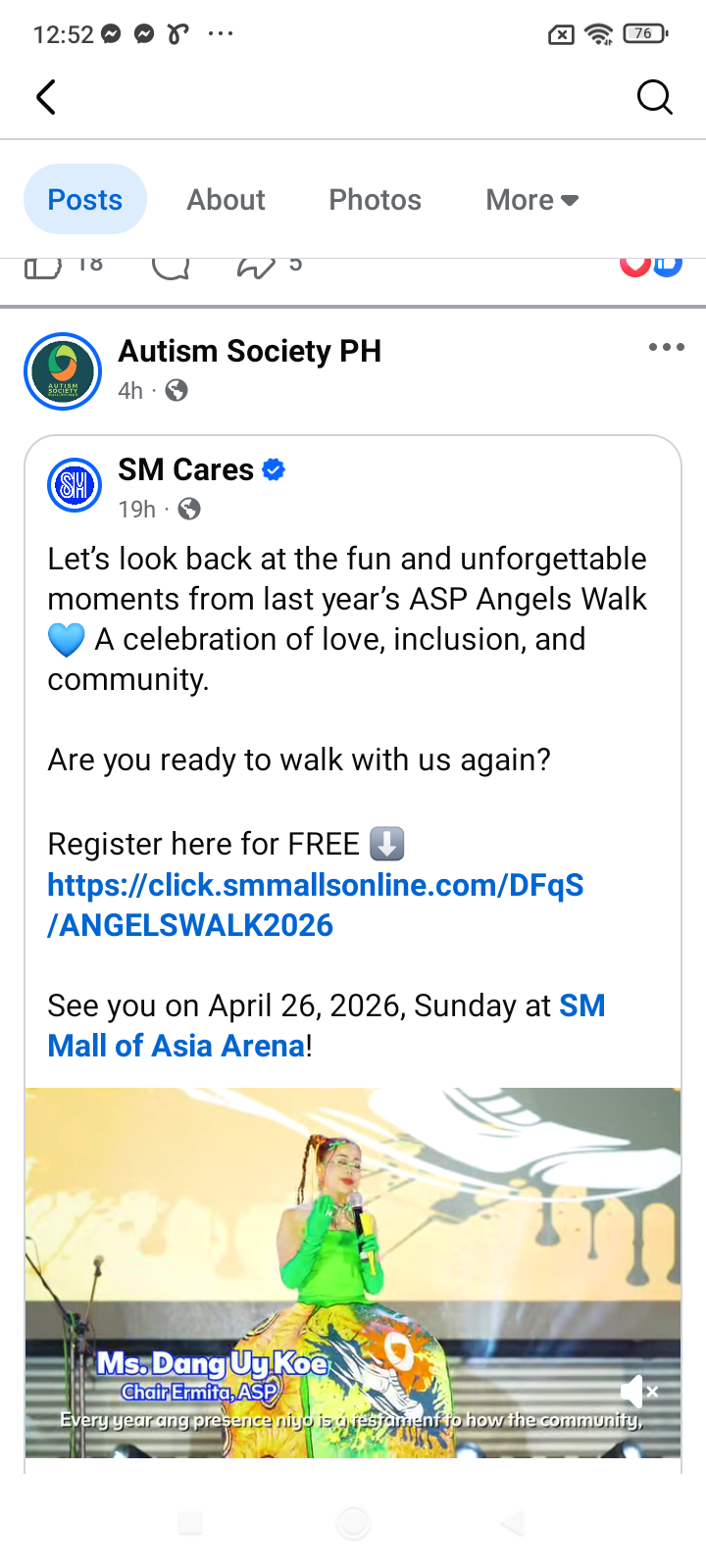The image size is (706, 1568).
Task: Open the search magnifier icon
Action: pyautogui.click(x=654, y=97)
